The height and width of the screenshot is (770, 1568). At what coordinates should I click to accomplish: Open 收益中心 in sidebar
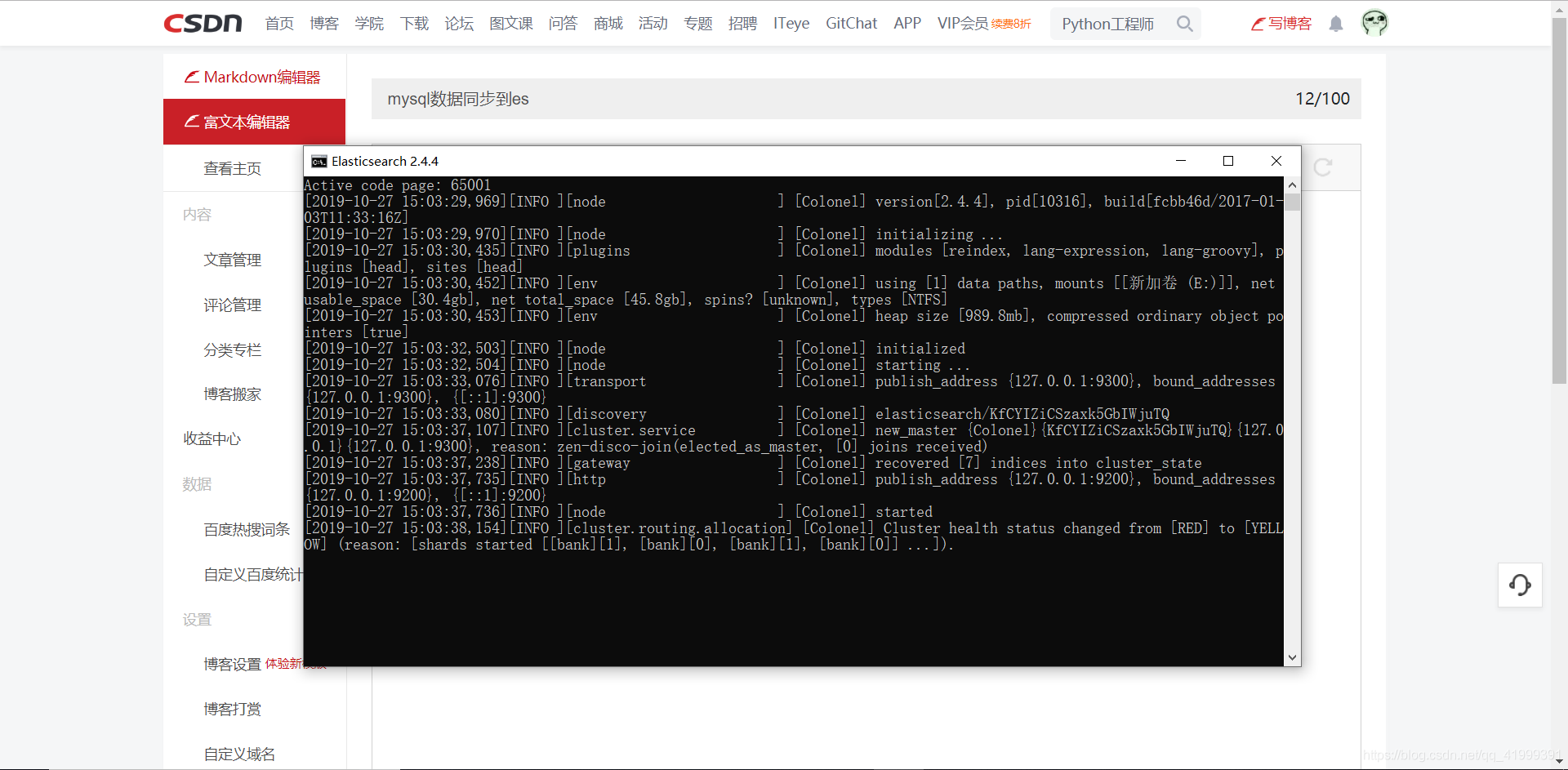point(212,438)
